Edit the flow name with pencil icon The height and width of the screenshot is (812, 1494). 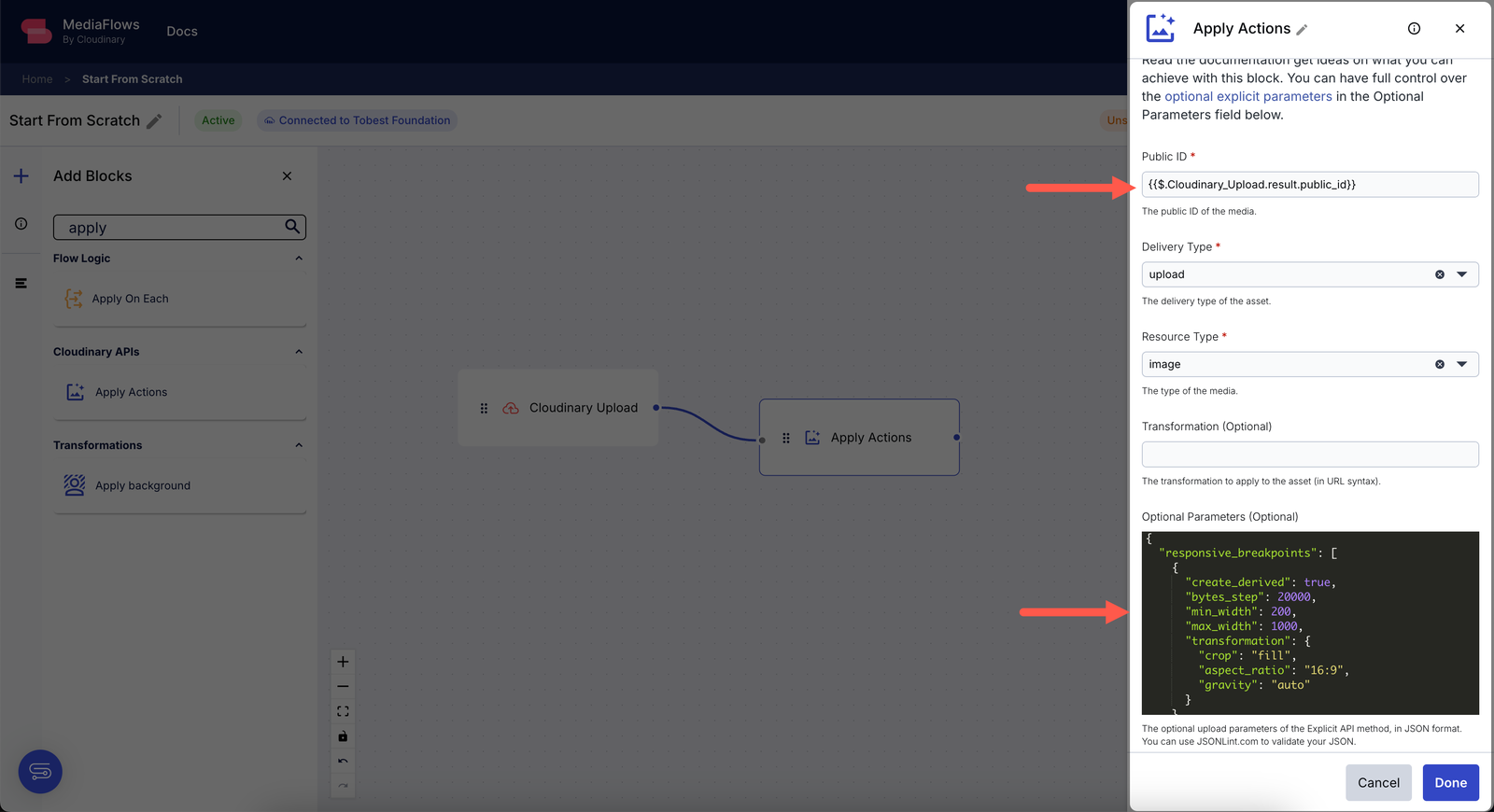[154, 121]
